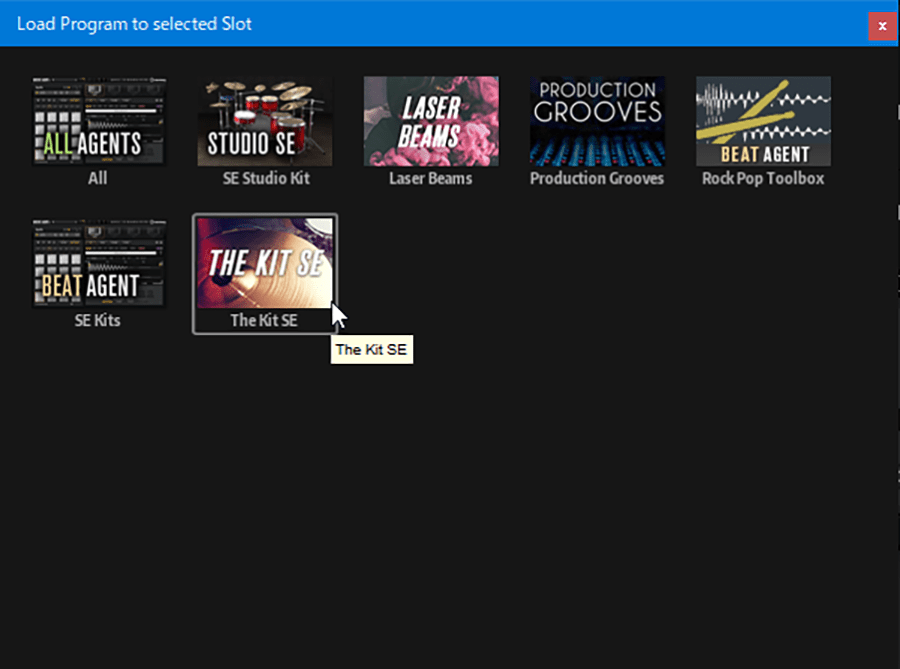
Task: Choose the Laser Beams thumbnail image
Action: [431, 121]
